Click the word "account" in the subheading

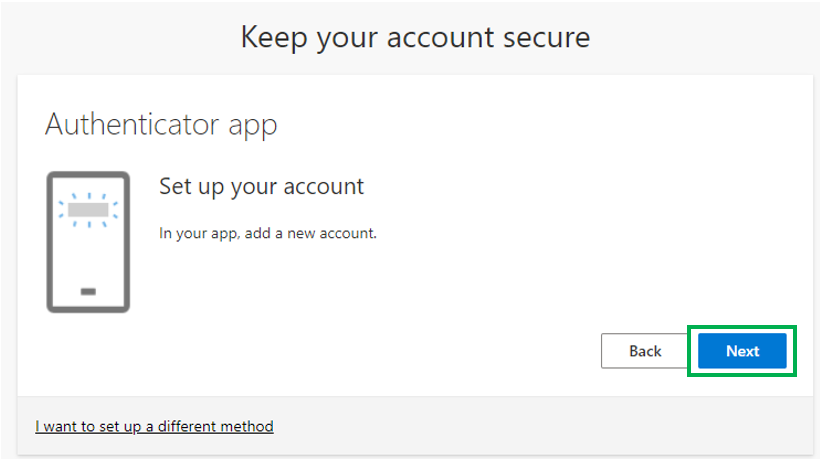[x=324, y=187]
